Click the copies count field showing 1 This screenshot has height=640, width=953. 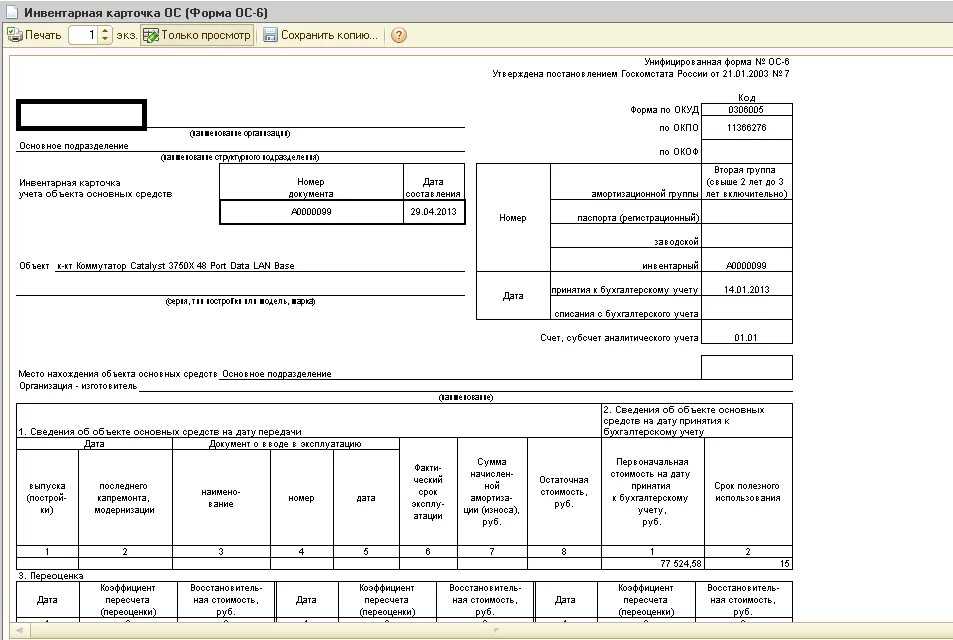84,35
